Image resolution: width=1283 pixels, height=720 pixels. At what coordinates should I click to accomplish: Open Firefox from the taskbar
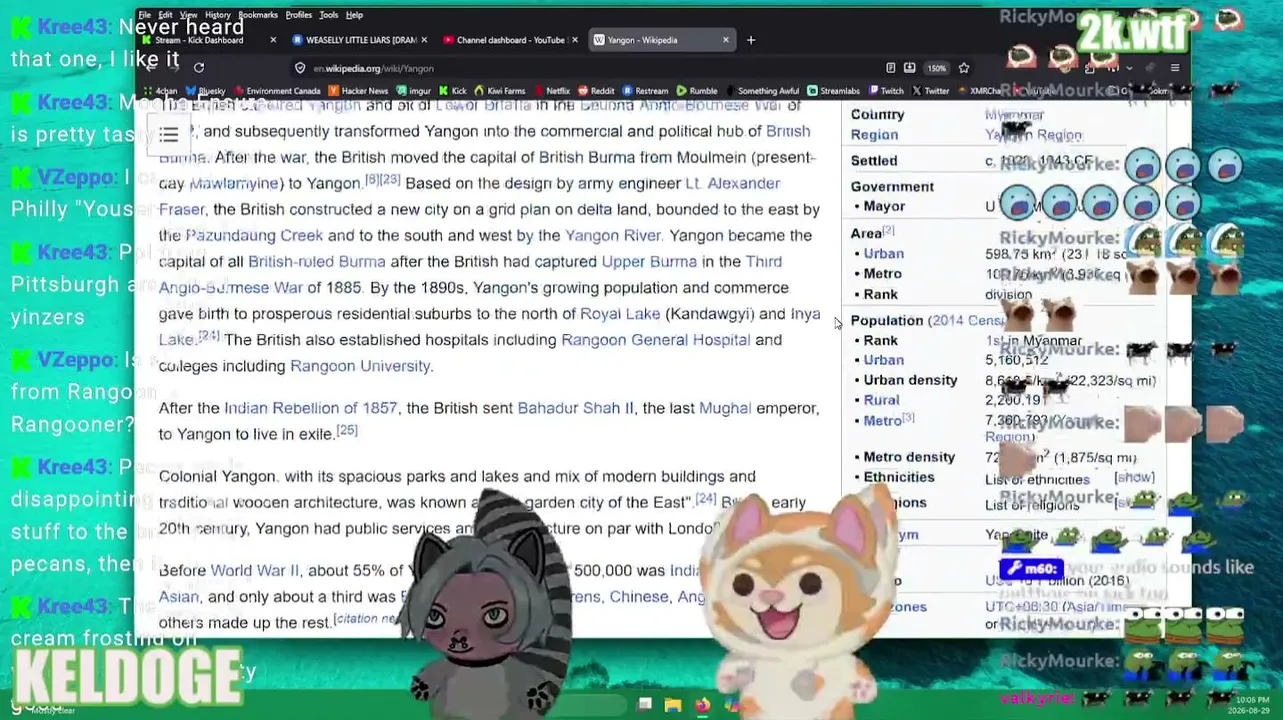(702, 705)
